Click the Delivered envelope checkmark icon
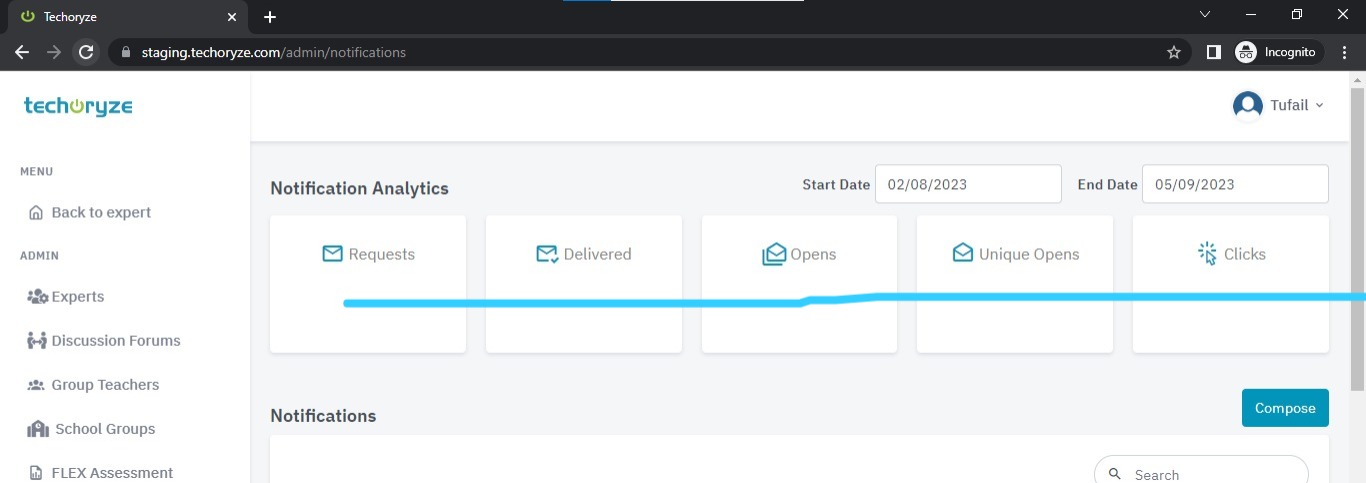Image resolution: width=1366 pixels, height=483 pixels. [x=547, y=254]
